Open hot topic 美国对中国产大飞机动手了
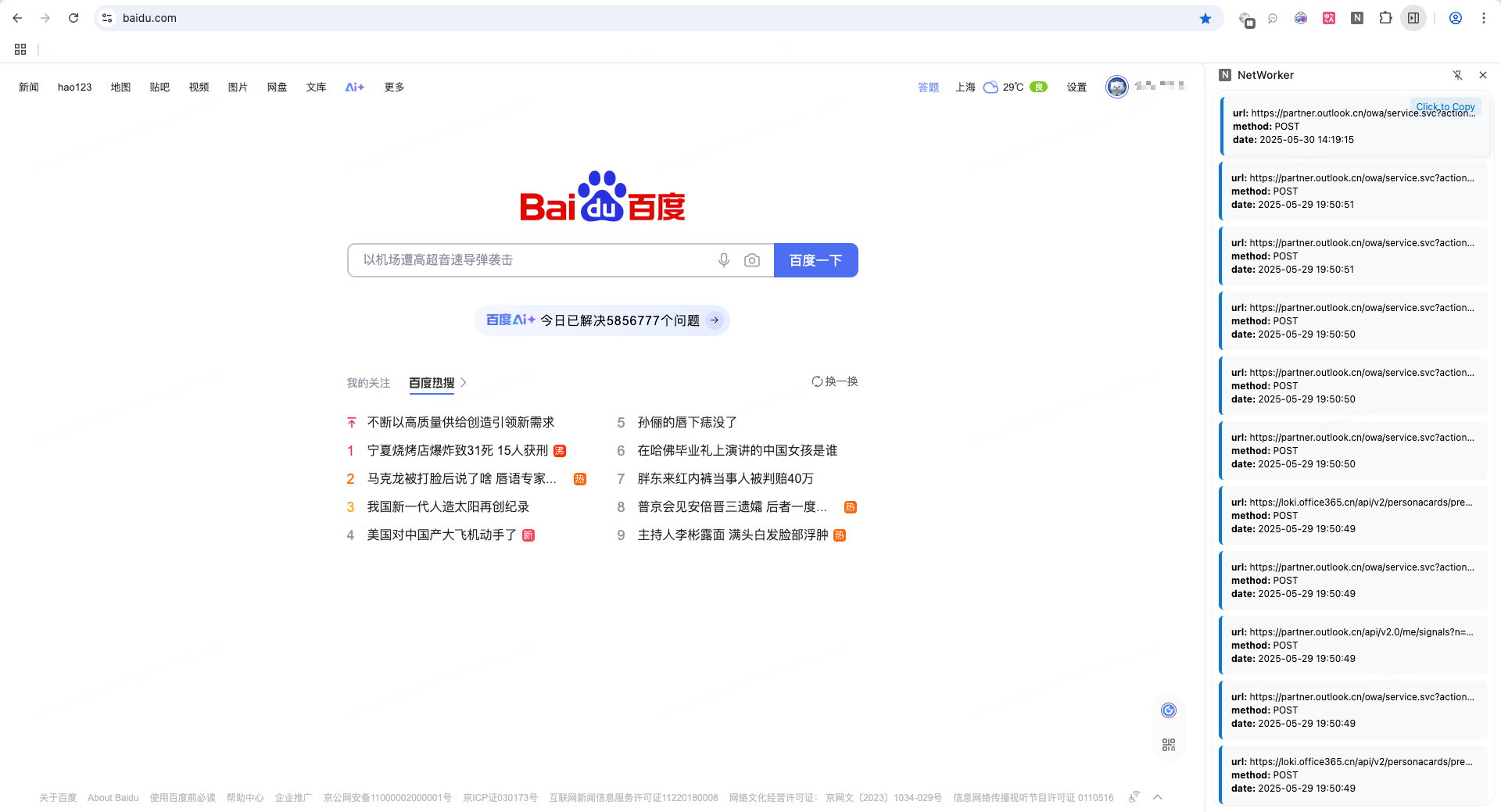1501x812 pixels. pos(442,535)
